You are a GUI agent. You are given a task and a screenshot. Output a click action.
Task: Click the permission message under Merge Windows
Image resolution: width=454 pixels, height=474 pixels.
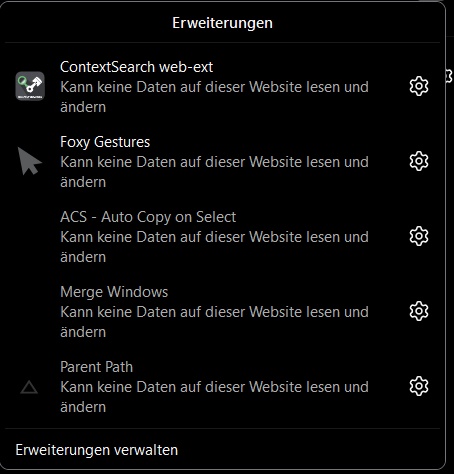[214, 322]
